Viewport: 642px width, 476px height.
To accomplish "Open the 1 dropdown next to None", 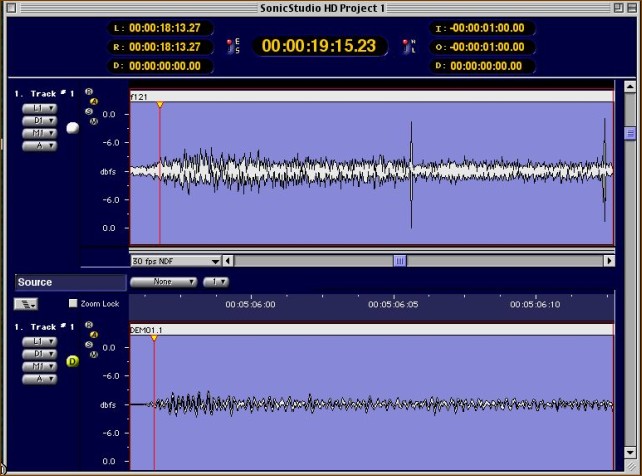I will [216, 282].
